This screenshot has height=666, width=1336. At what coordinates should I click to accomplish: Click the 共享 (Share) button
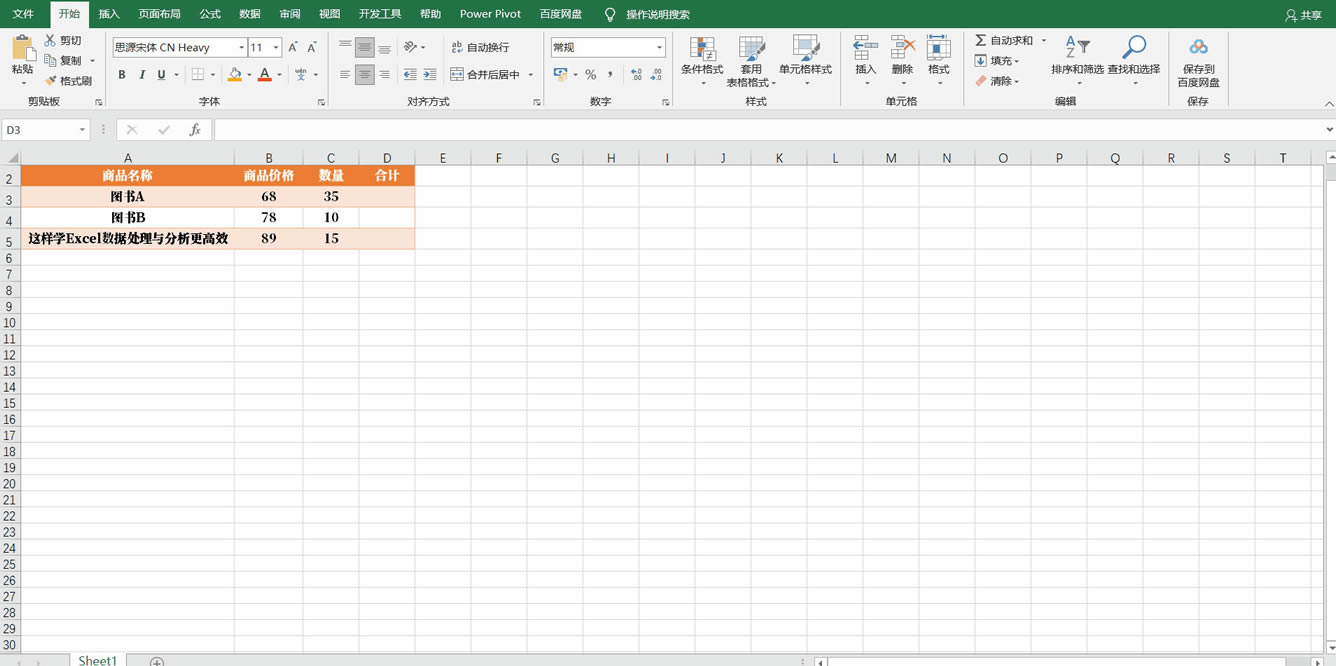click(1303, 15)
